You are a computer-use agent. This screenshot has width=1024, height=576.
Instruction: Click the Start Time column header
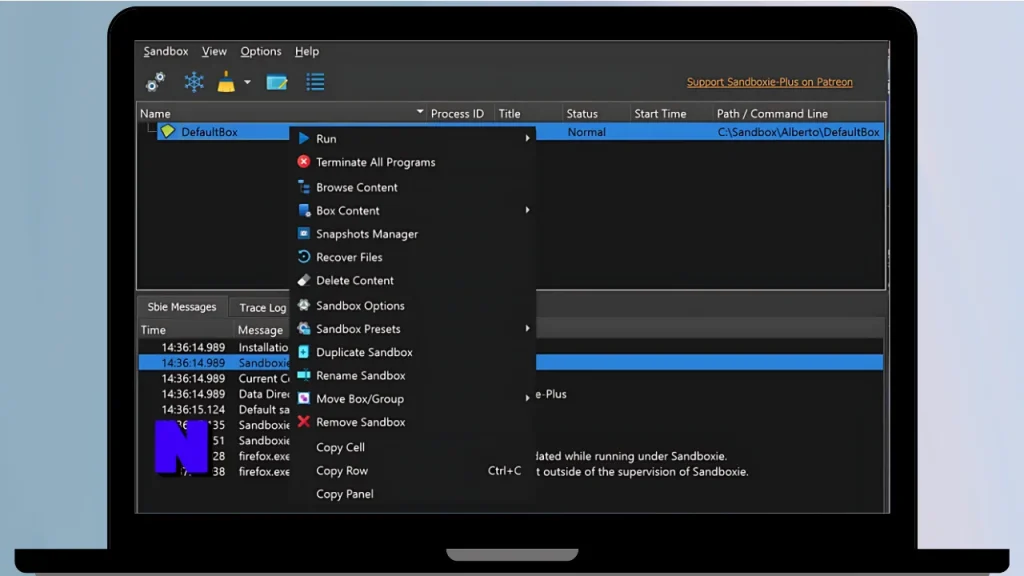point(671,114)
